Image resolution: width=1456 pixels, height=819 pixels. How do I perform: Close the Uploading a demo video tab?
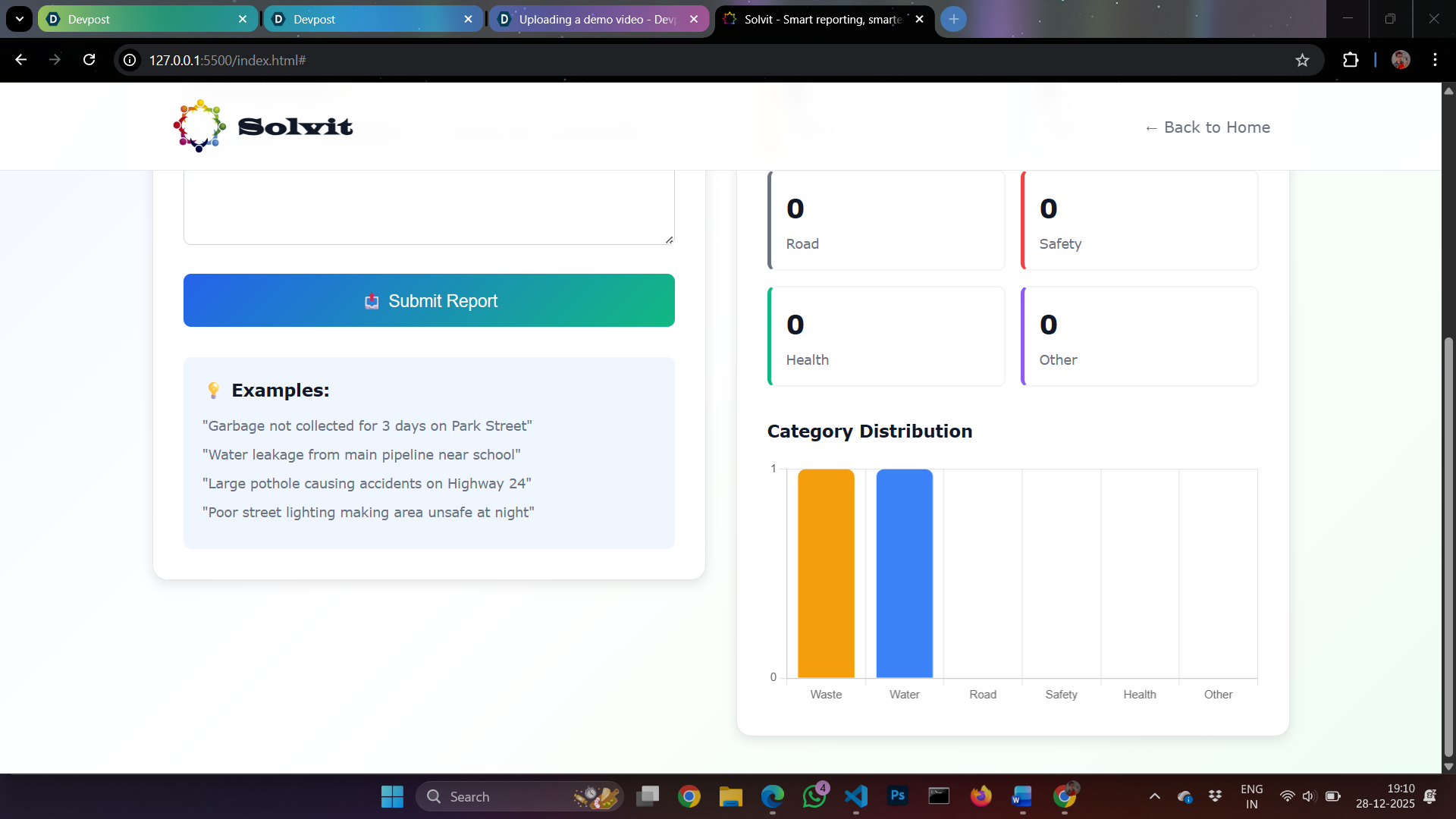point(694,19)
